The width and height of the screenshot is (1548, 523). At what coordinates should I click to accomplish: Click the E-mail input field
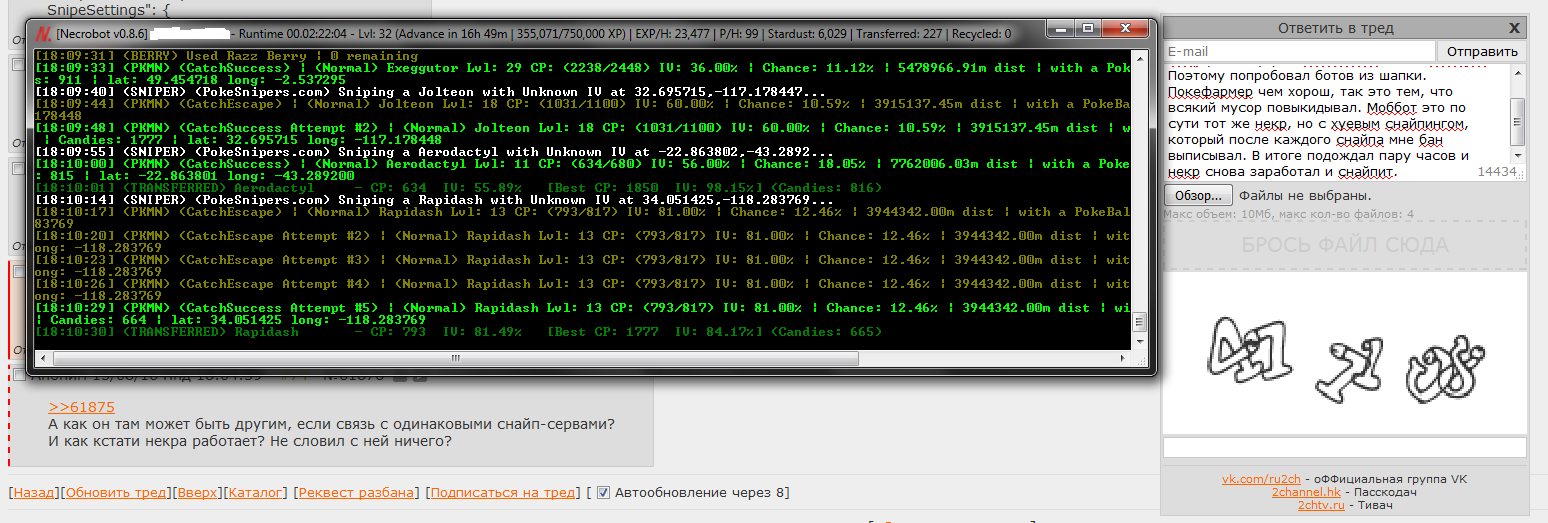1299,51
